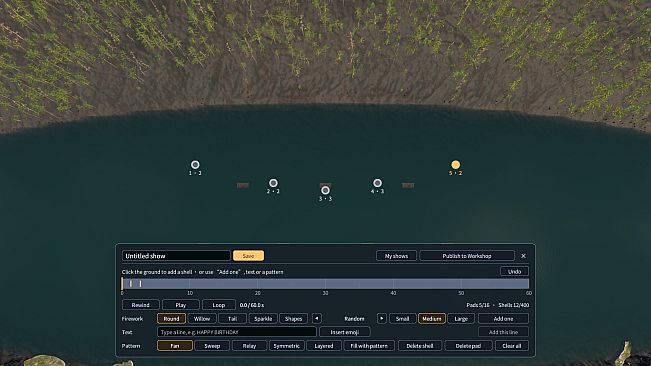
Task: Click timeline at the 30 second mark
Action: pos(325,284)
